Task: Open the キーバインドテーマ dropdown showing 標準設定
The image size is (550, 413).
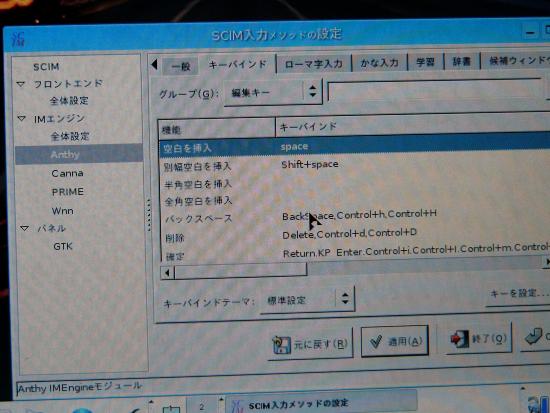Action: pos(307,300)
